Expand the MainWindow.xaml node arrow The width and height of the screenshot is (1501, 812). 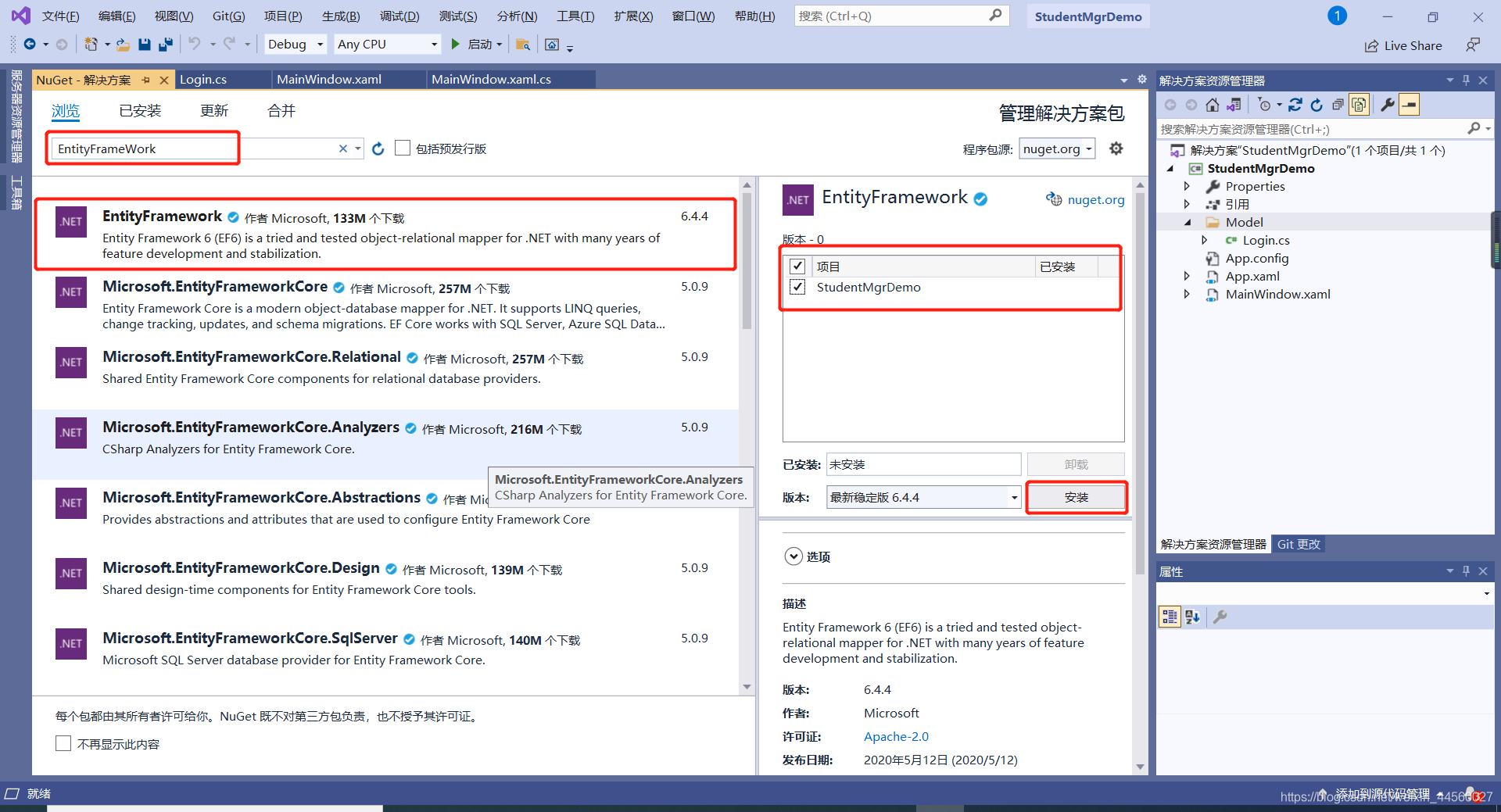(1187, 294)
